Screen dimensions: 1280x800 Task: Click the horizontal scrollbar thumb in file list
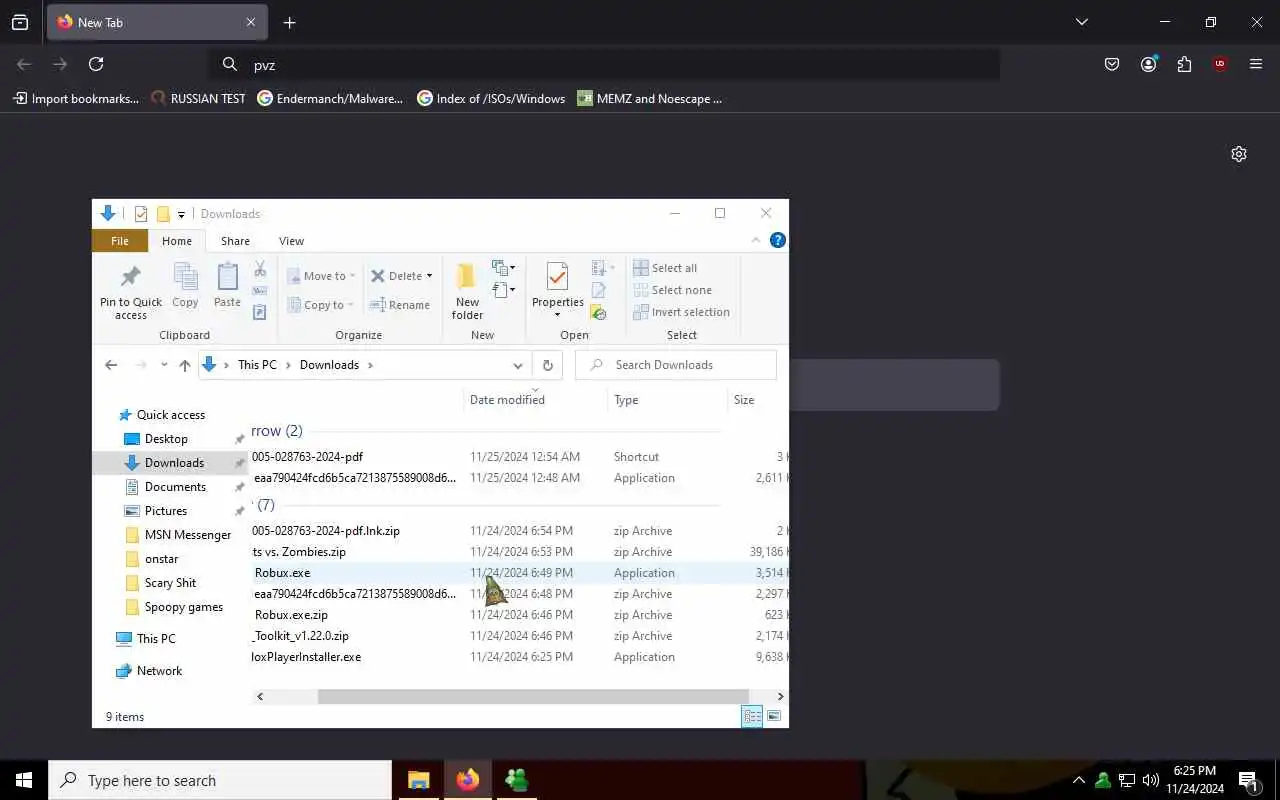click(x=533, y=696)
